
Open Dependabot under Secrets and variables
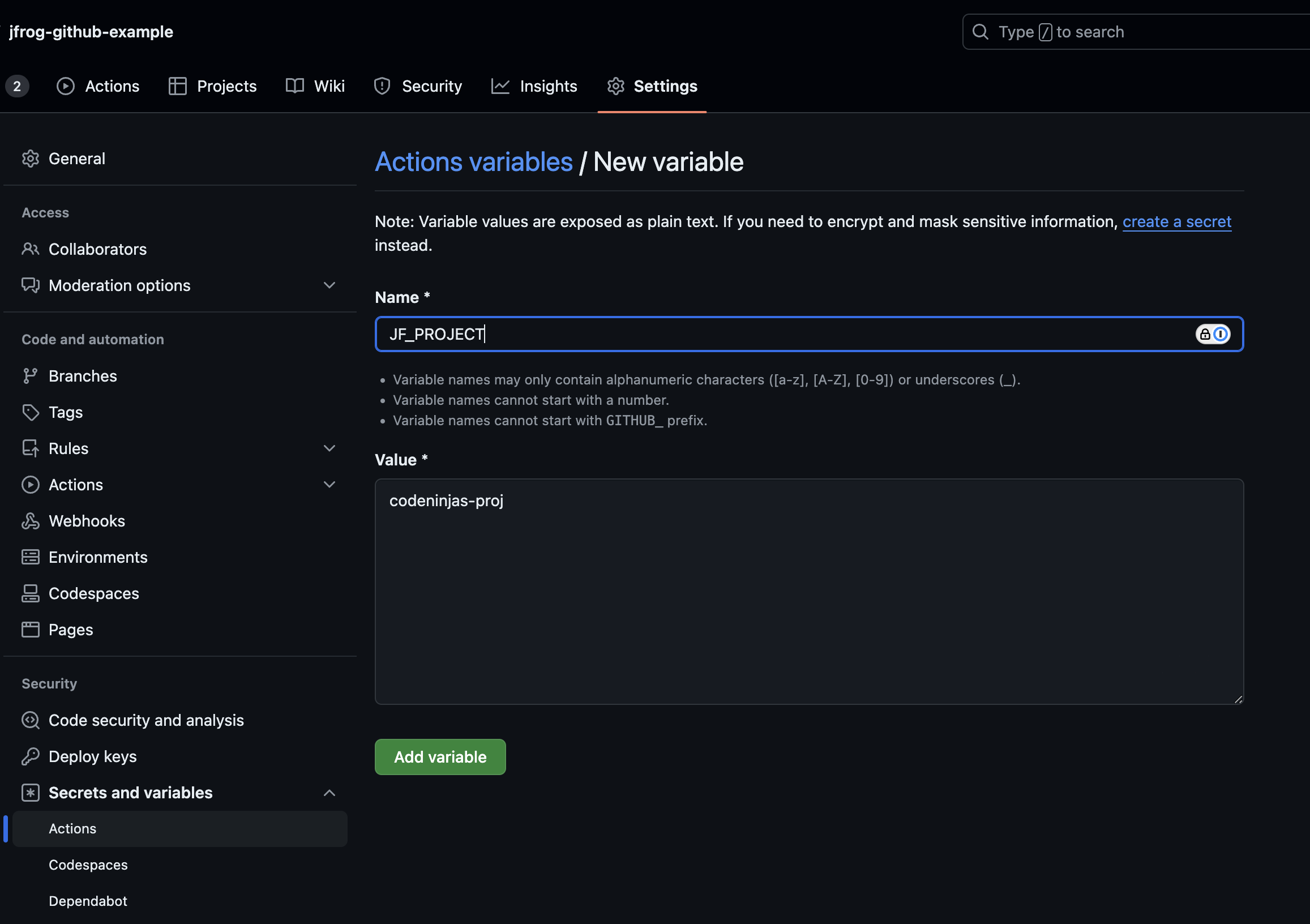(88, 901)
